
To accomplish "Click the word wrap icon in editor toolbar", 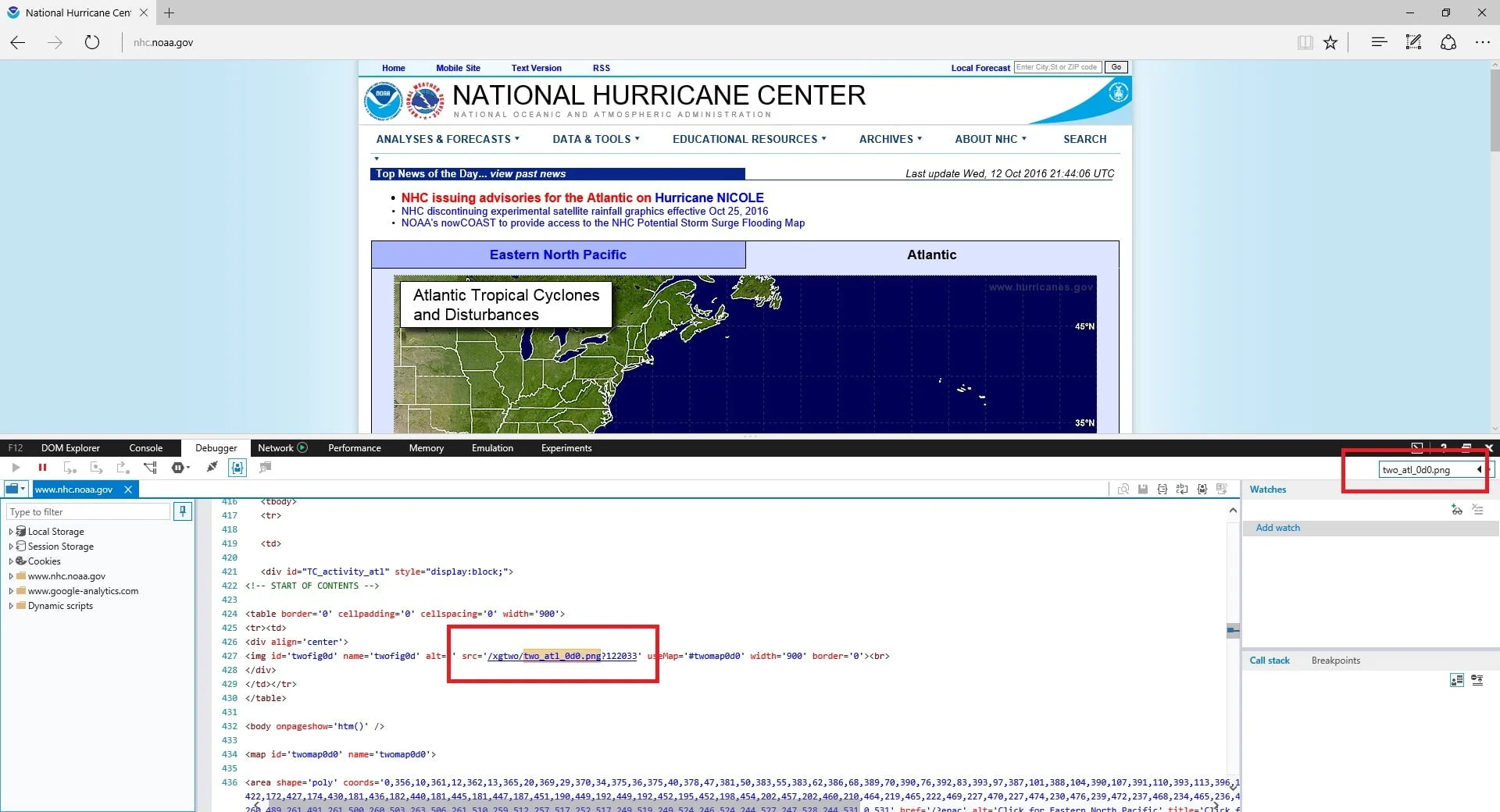I will click(x=1182, y=490).
